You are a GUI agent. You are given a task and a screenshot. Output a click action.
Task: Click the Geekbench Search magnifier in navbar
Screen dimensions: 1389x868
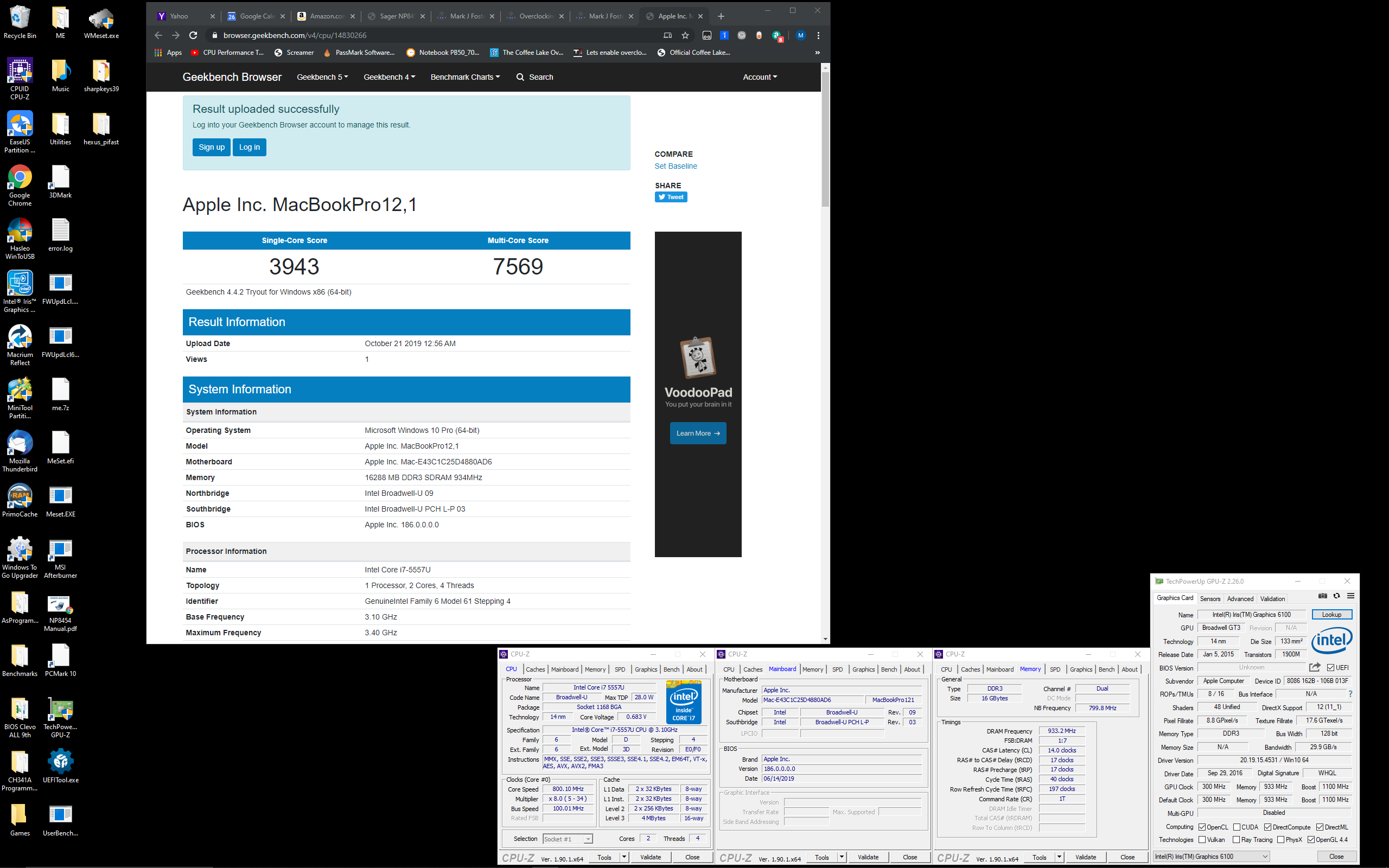pyautogui.click(x=520, y=77)
